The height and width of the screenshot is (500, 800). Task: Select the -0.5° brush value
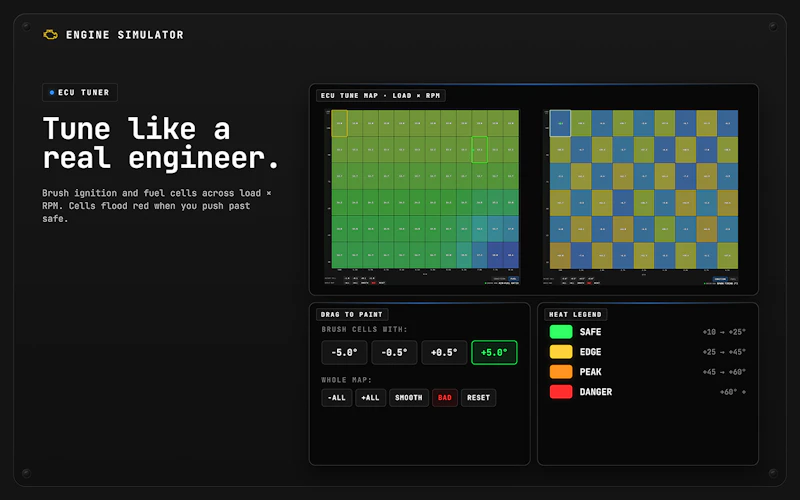[x=394, y=353]
